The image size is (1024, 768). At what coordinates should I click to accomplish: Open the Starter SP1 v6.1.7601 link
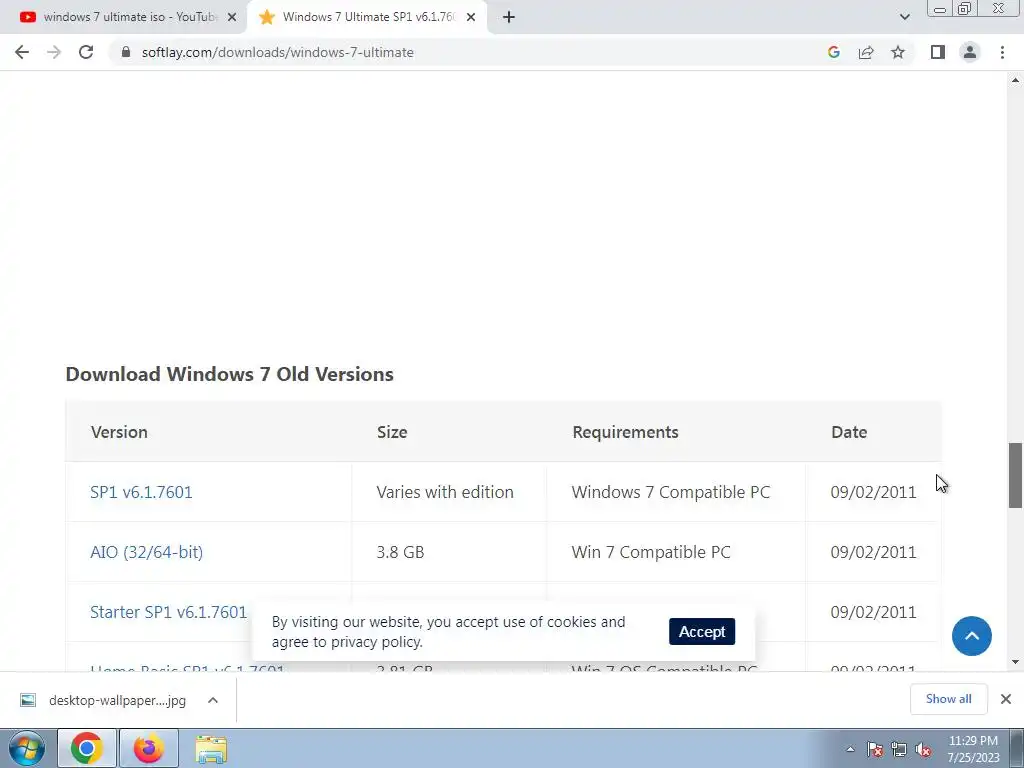click(x=168, y=612)
